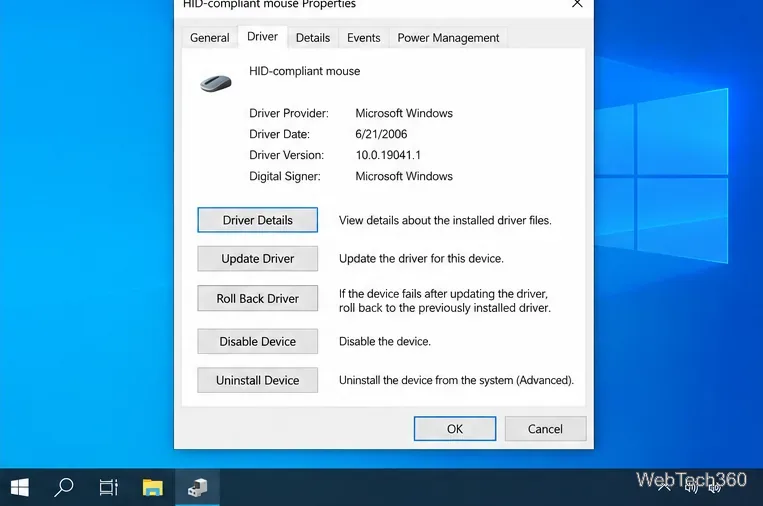Switch to the Details tab
Image resolution: width=763 pixels, height=506 pixels.
click(313, 37)
